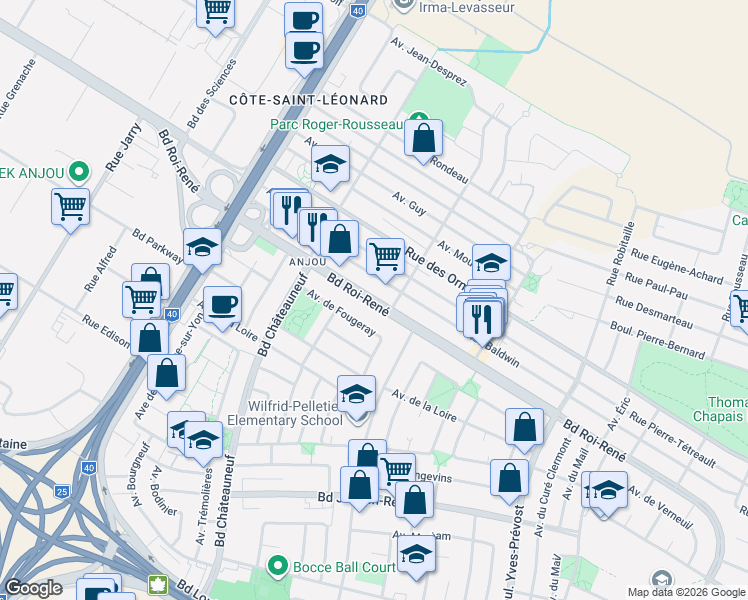Click the school marker right of Bocce Ball Court
The height and width of the screenshot is (600, 748).
coord(416,555)
